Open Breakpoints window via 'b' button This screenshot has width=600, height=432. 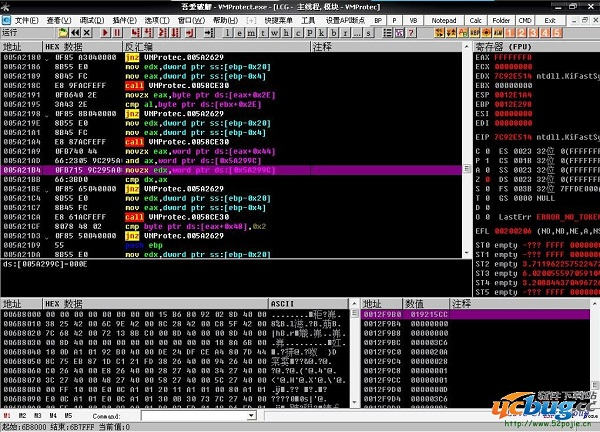333,33
